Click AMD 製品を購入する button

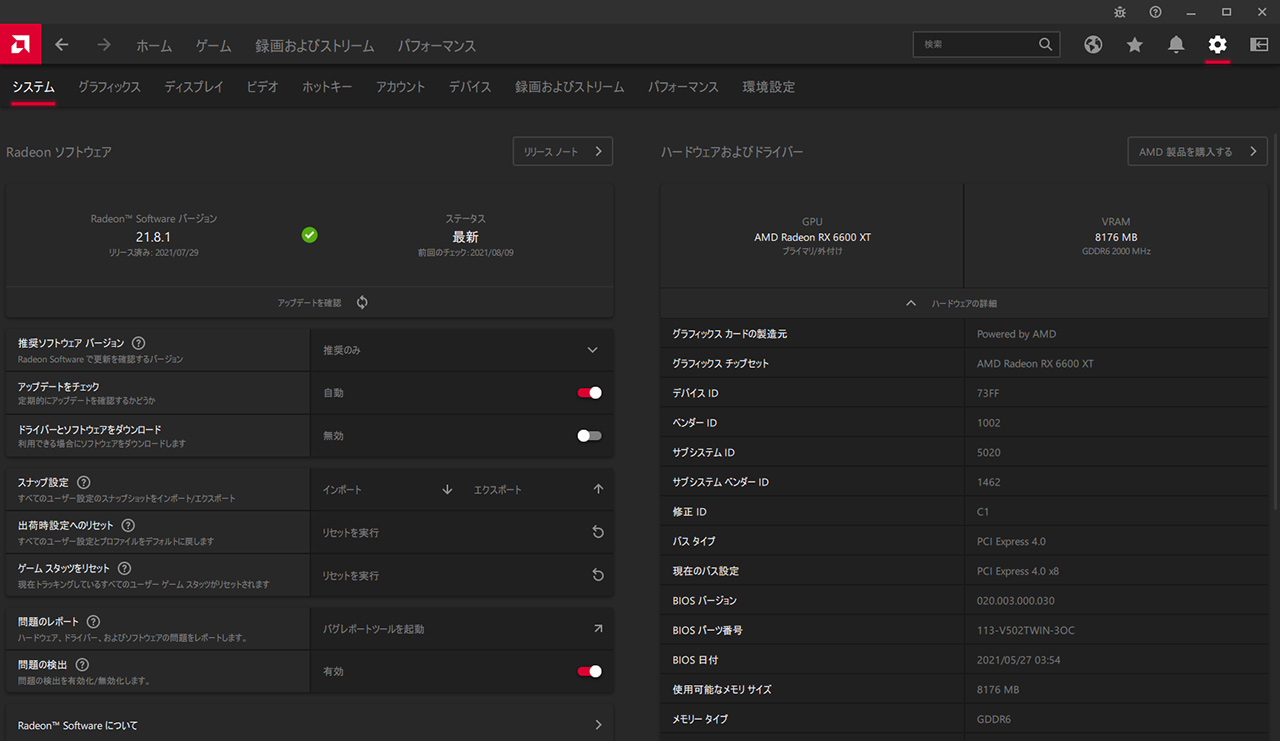tap(1198, 152)
